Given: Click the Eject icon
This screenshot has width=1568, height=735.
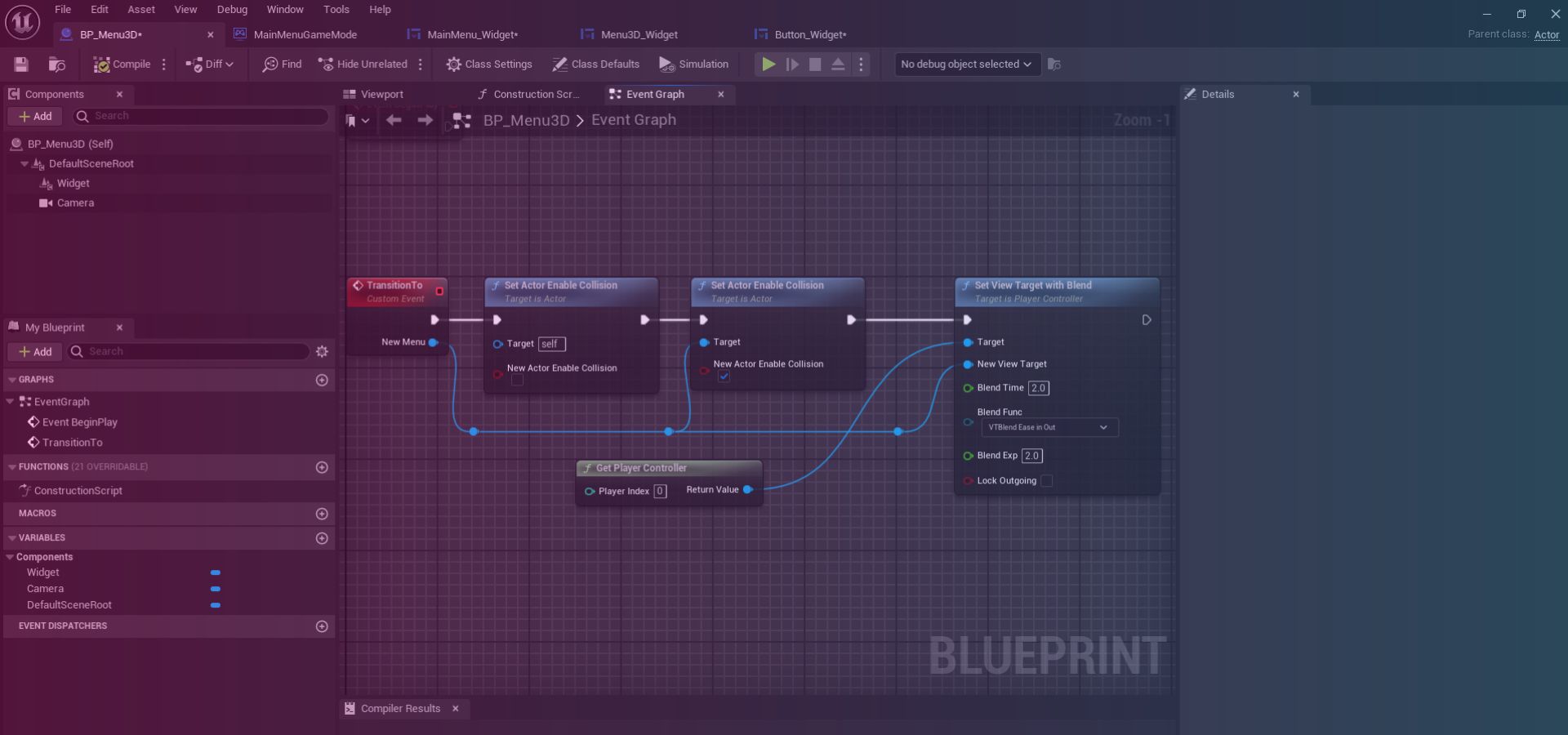Looking at the screenshot, I should 838,65.
